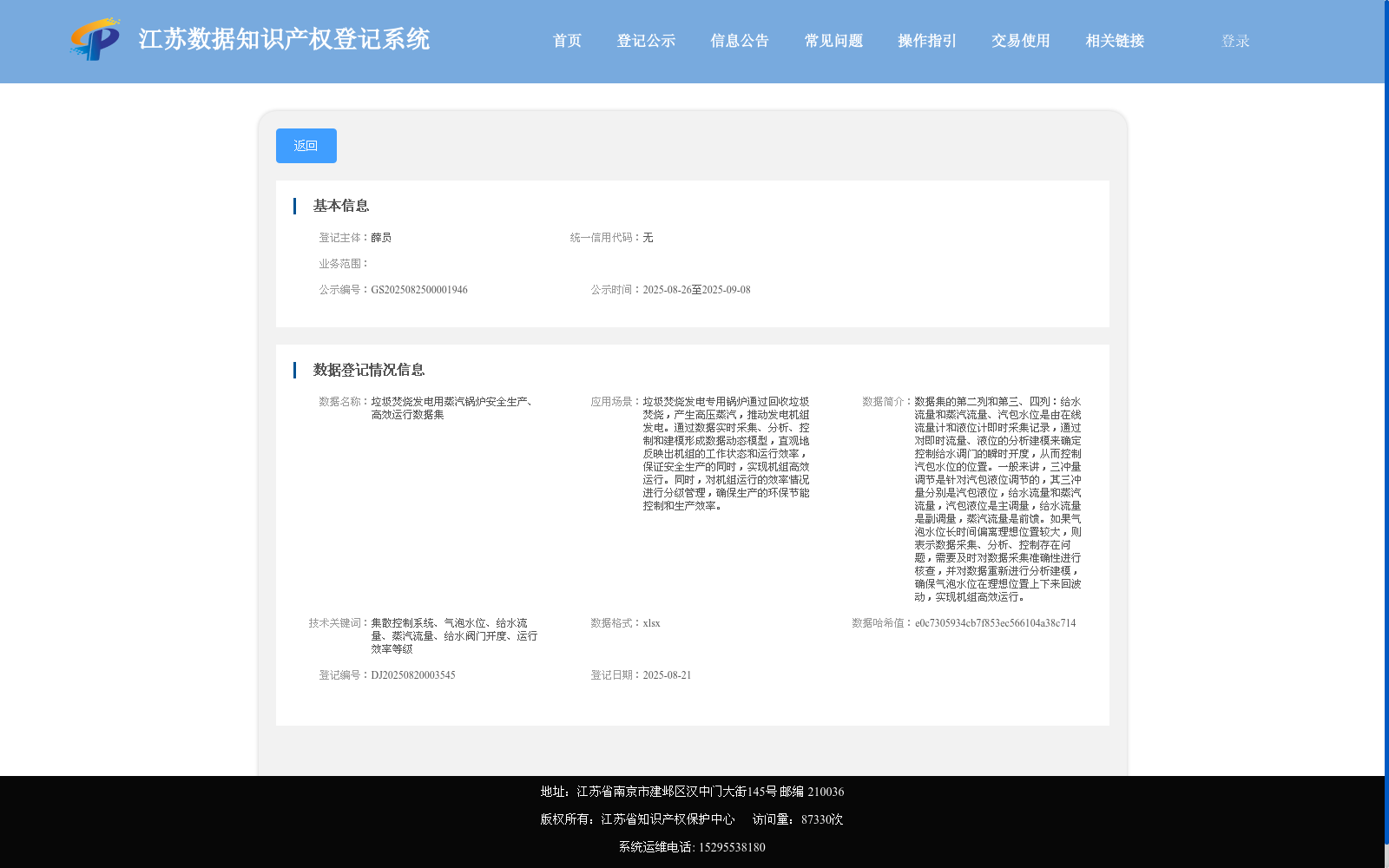Click the 数据简介 description paragraph
1389x868 pixels.
pos(997,499)
